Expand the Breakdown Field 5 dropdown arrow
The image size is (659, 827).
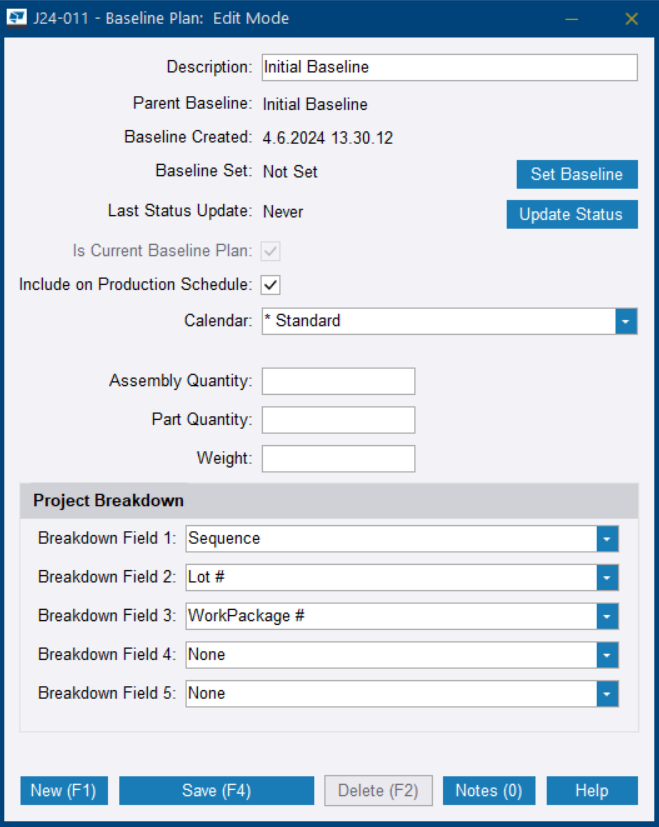(x=607, y=694)
